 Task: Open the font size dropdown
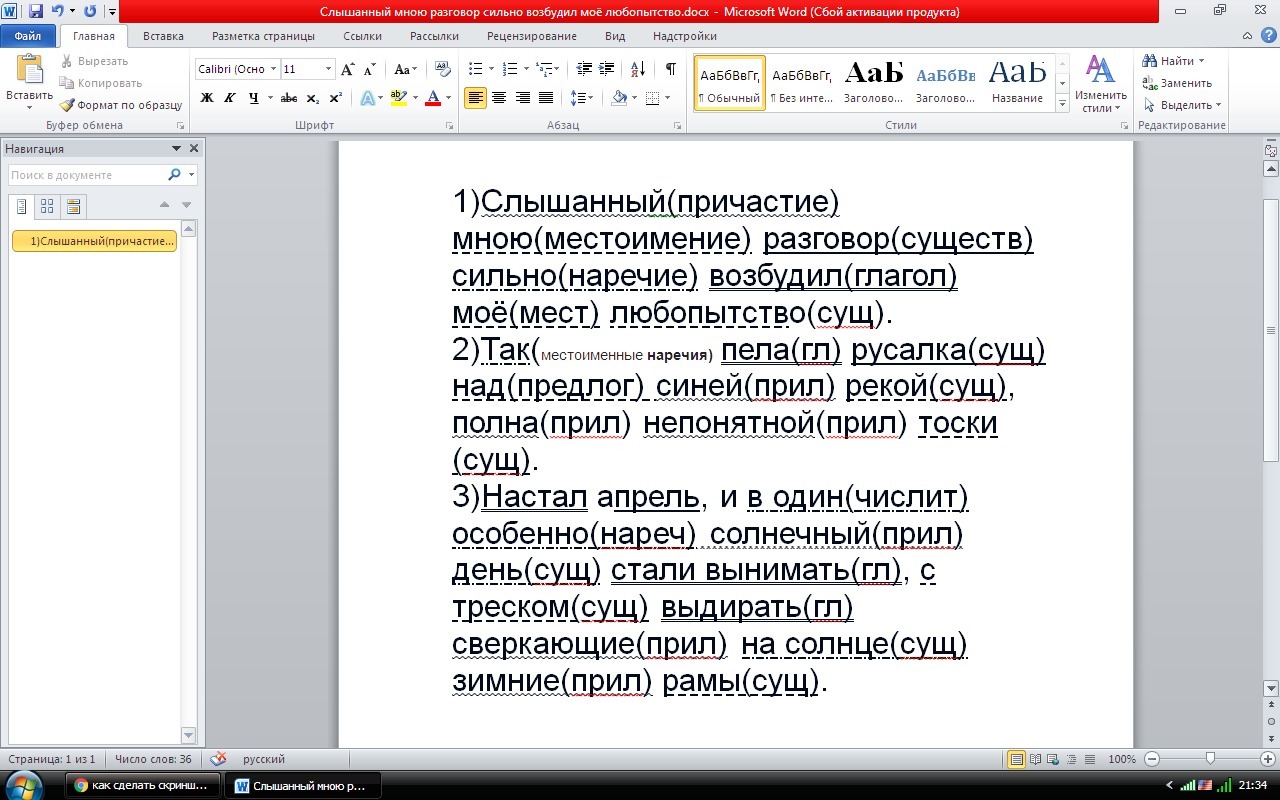tap(328, 69)
